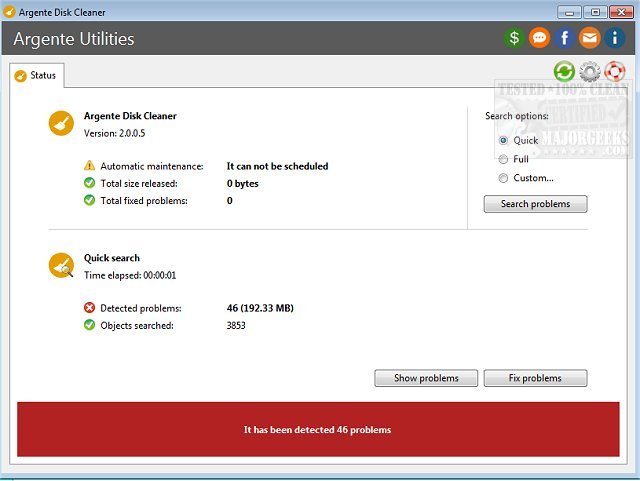Image resolution: width=640 pixels, height=481 pixels.
Task: Click the green check beside Objects searched
Action: (x=89, y=325)
